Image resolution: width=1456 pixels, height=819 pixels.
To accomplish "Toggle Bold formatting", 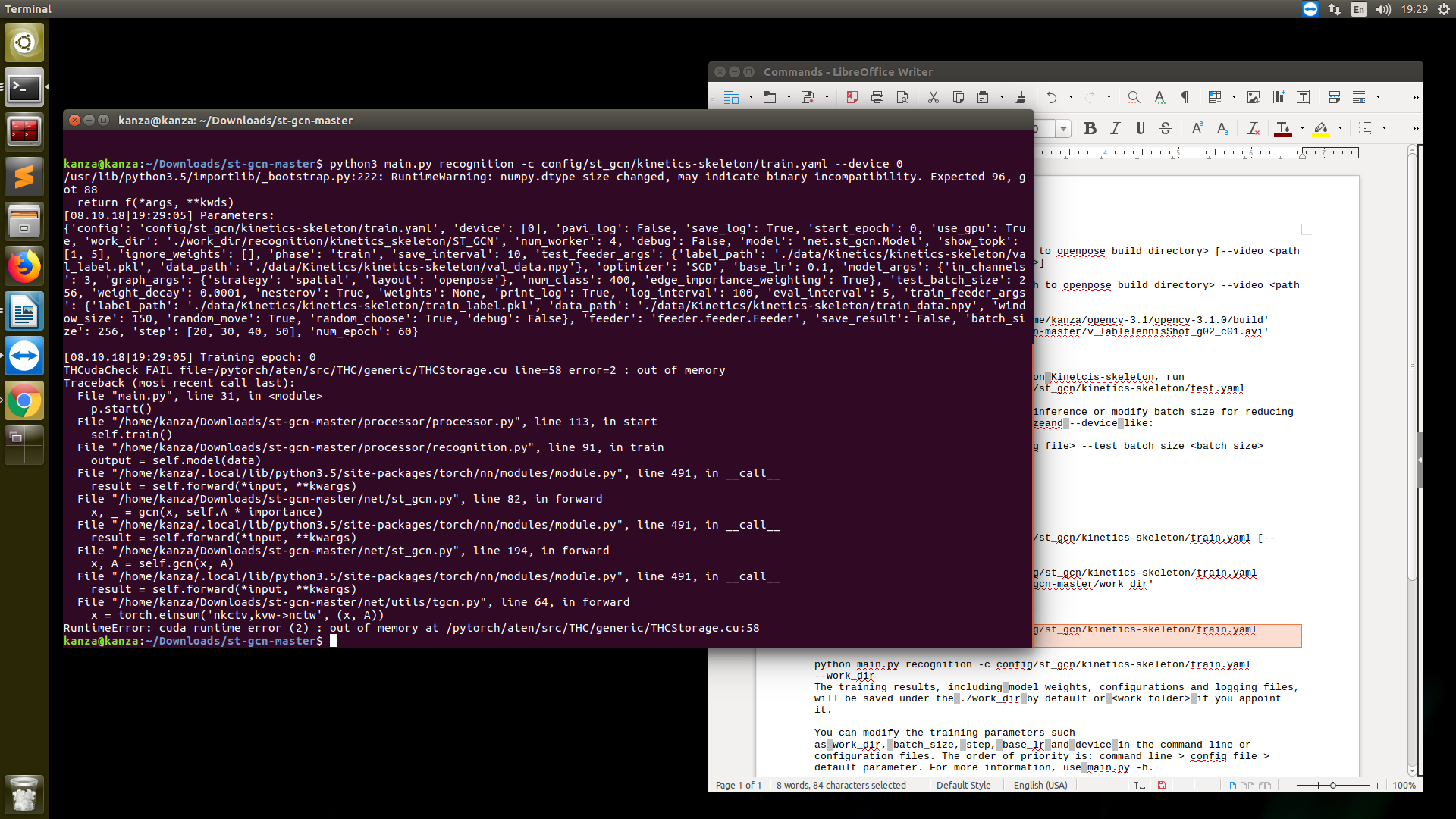I will [1090, 128].
